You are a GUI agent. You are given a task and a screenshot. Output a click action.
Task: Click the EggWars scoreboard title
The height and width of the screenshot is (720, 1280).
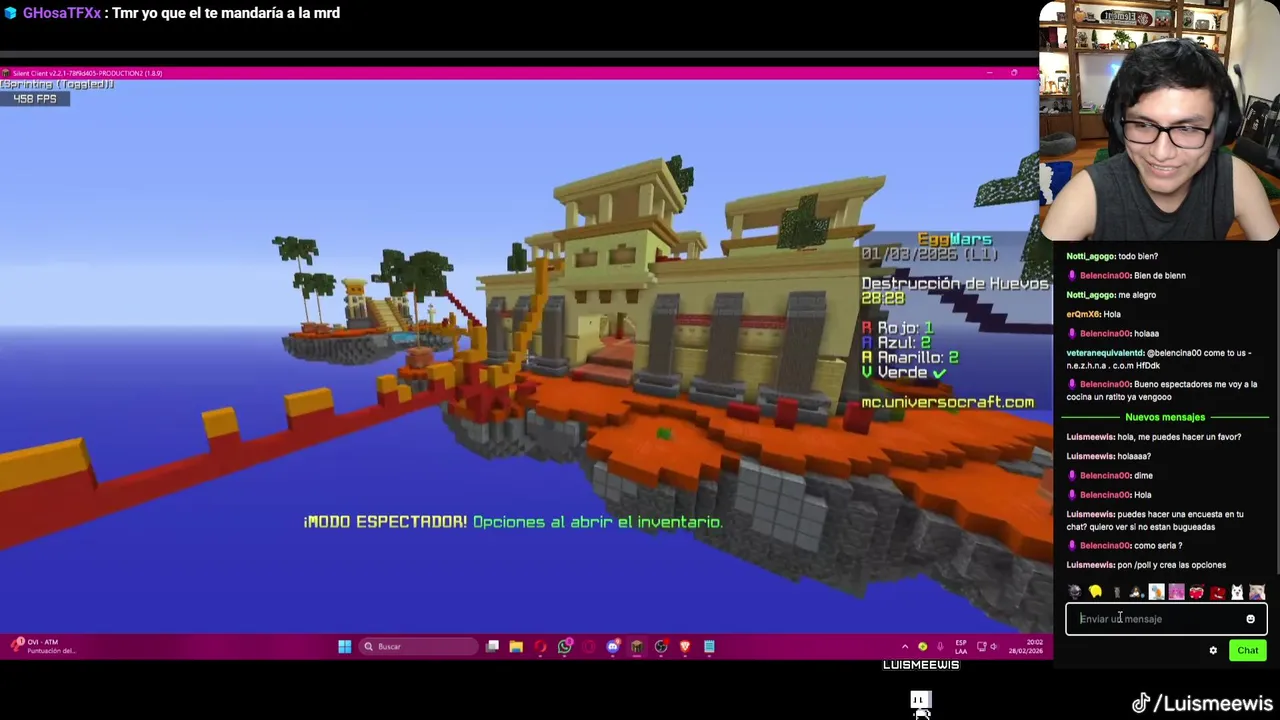point(955,239)
